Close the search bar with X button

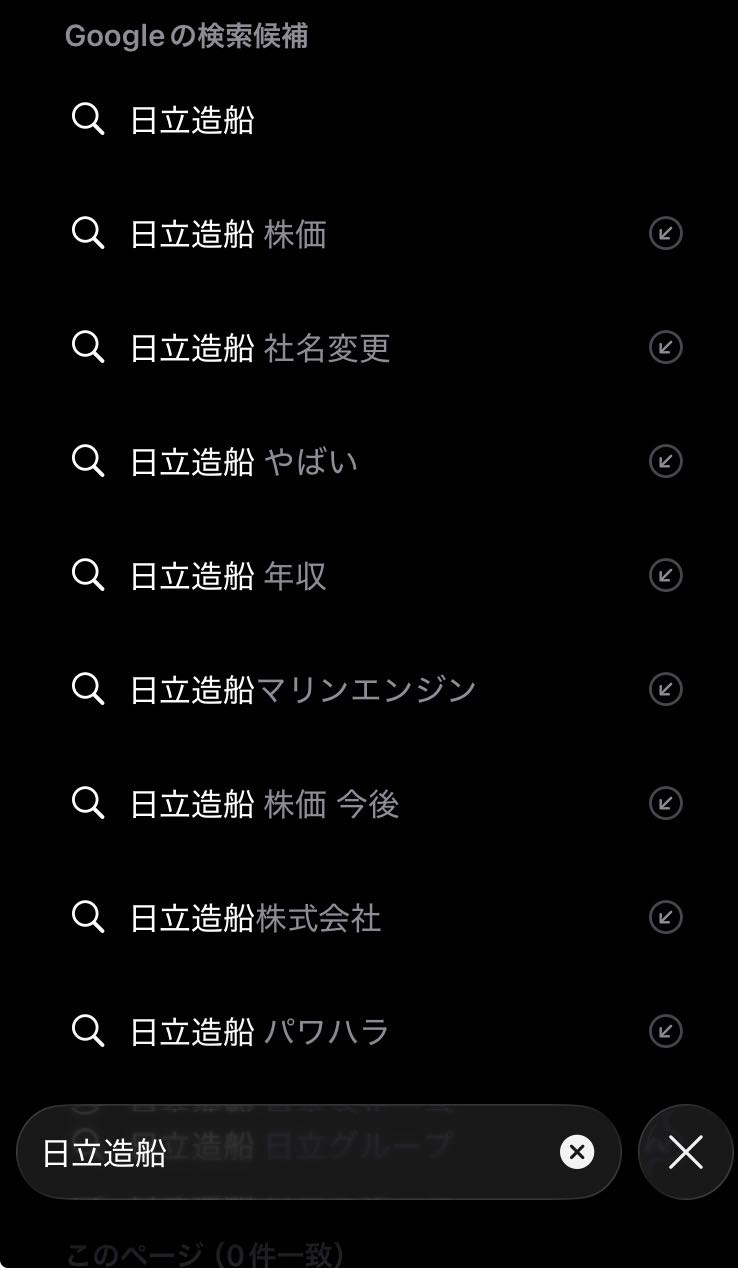point(686,1152)
